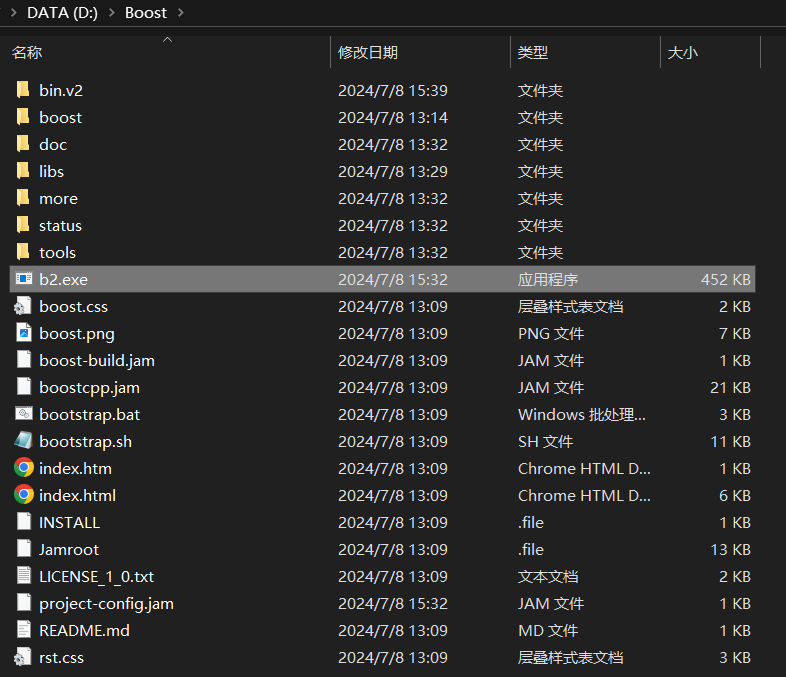This screenshot has width=786, height=677.
Task: Click the 2024/7/8 15:39 date of bin.v2
Action: click(x=392, y=91)
